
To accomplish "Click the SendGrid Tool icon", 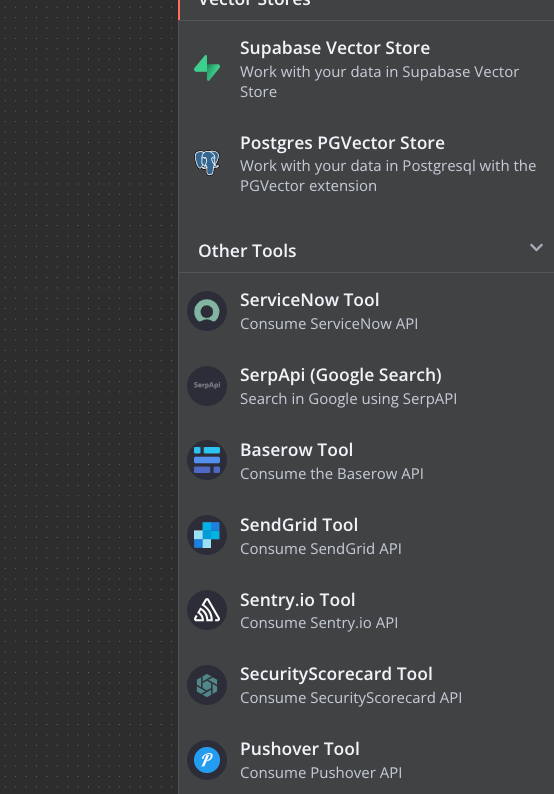I will [207, 535].
